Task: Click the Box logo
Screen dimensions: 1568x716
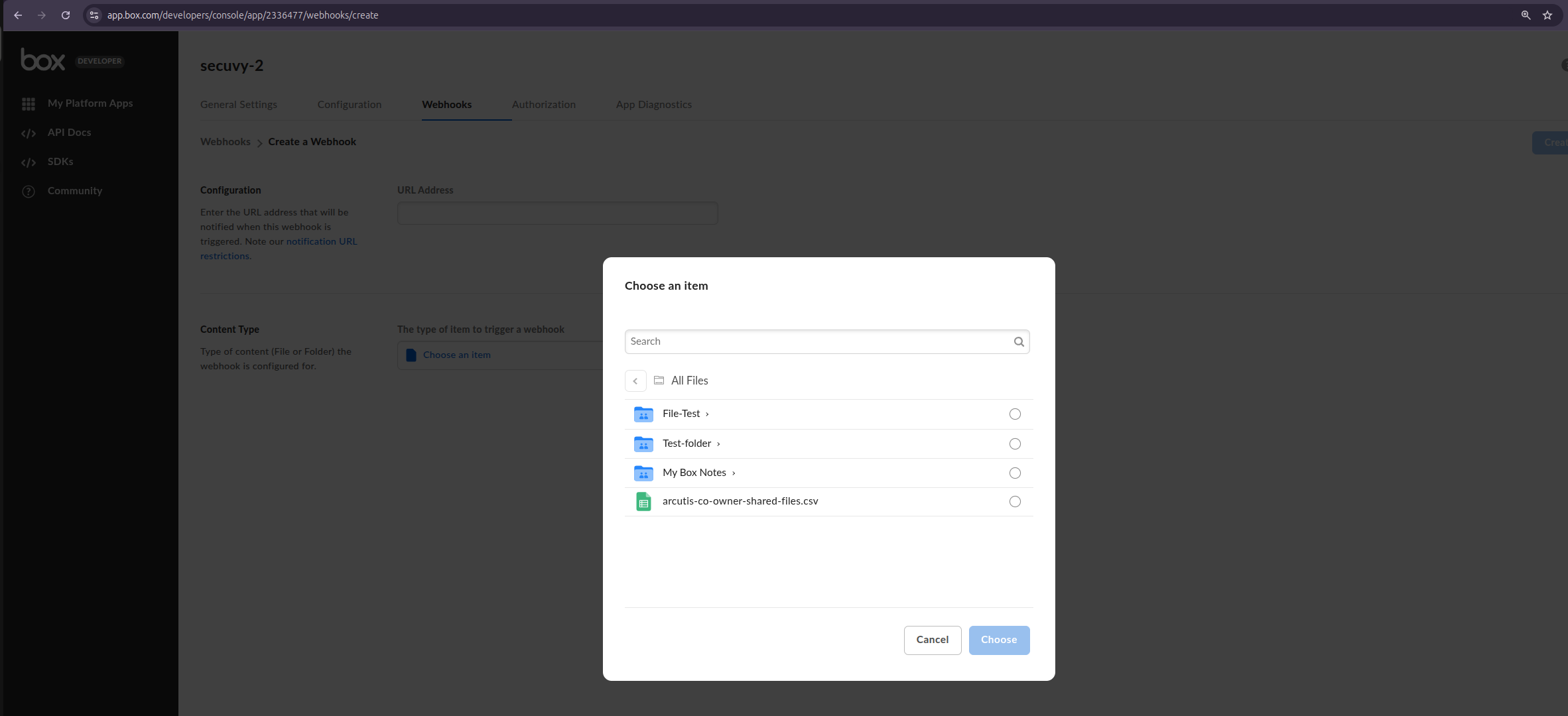Action: [43, 60]
